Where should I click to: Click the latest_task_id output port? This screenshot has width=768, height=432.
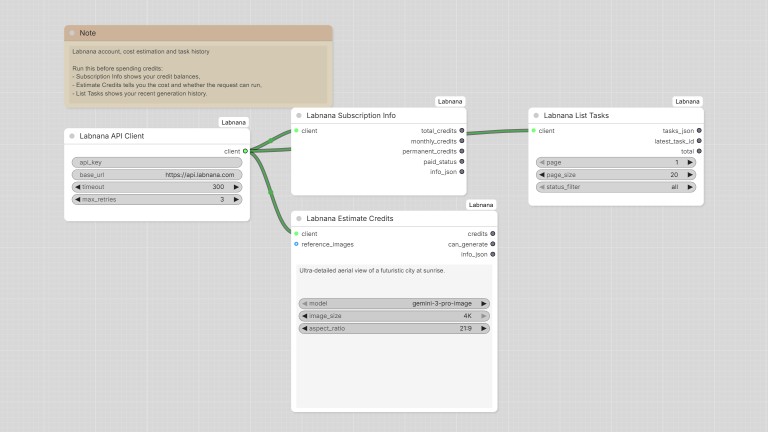(699, 141)
